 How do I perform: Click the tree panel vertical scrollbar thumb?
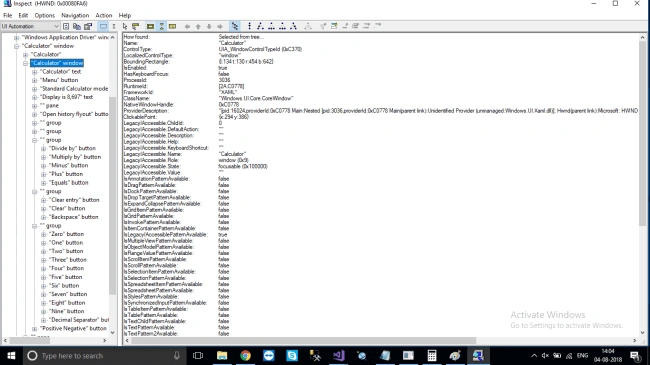tap(112, 195)
